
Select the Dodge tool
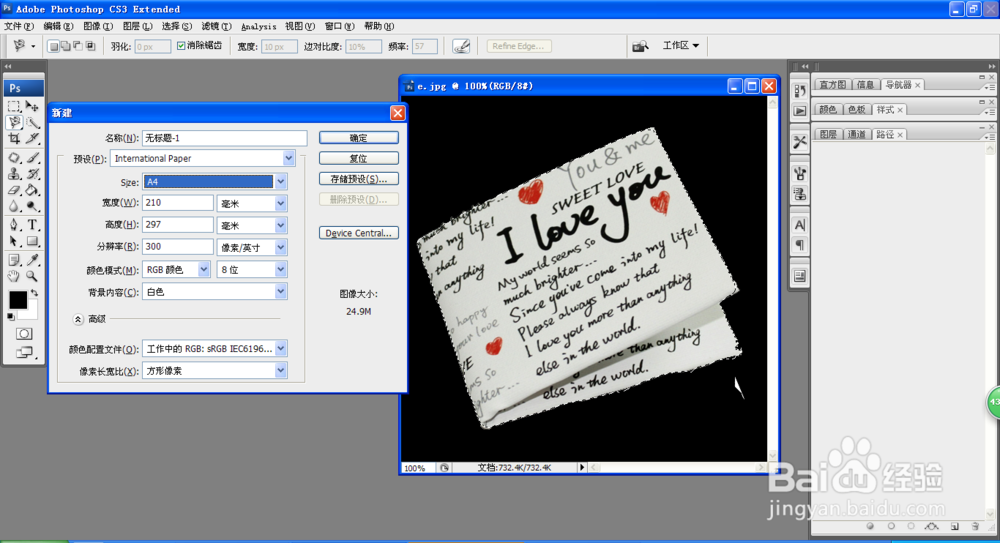(x=32, y=206)
